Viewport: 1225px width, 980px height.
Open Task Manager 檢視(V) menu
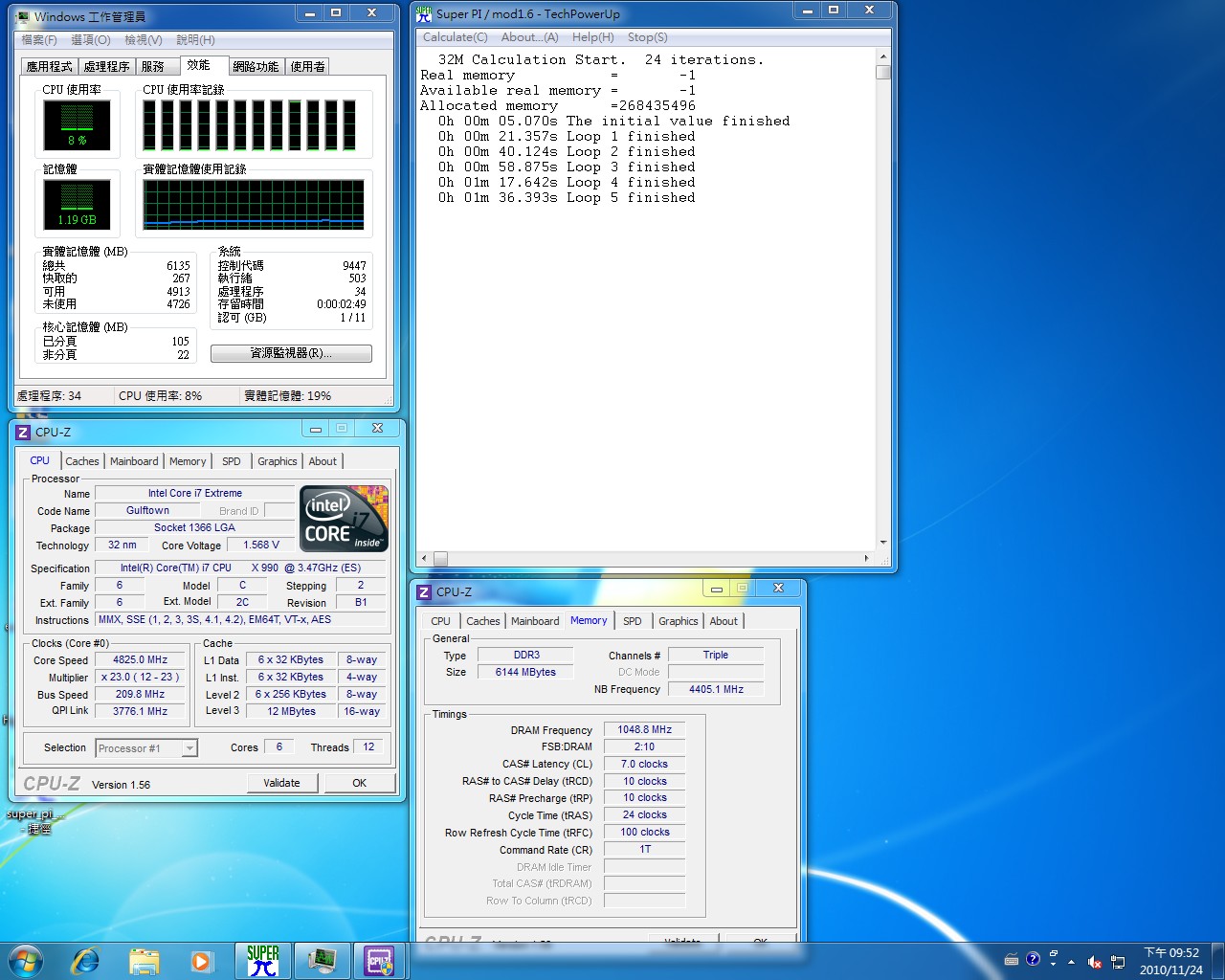(x=144, y=40)
